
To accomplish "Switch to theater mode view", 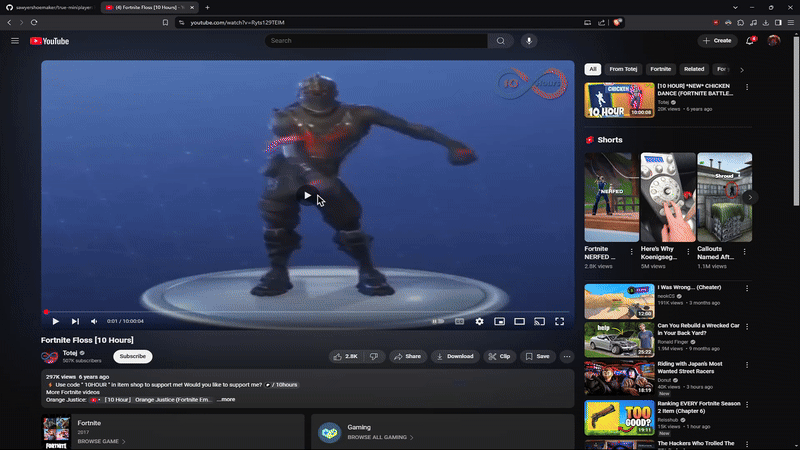I will pos(519,321).
